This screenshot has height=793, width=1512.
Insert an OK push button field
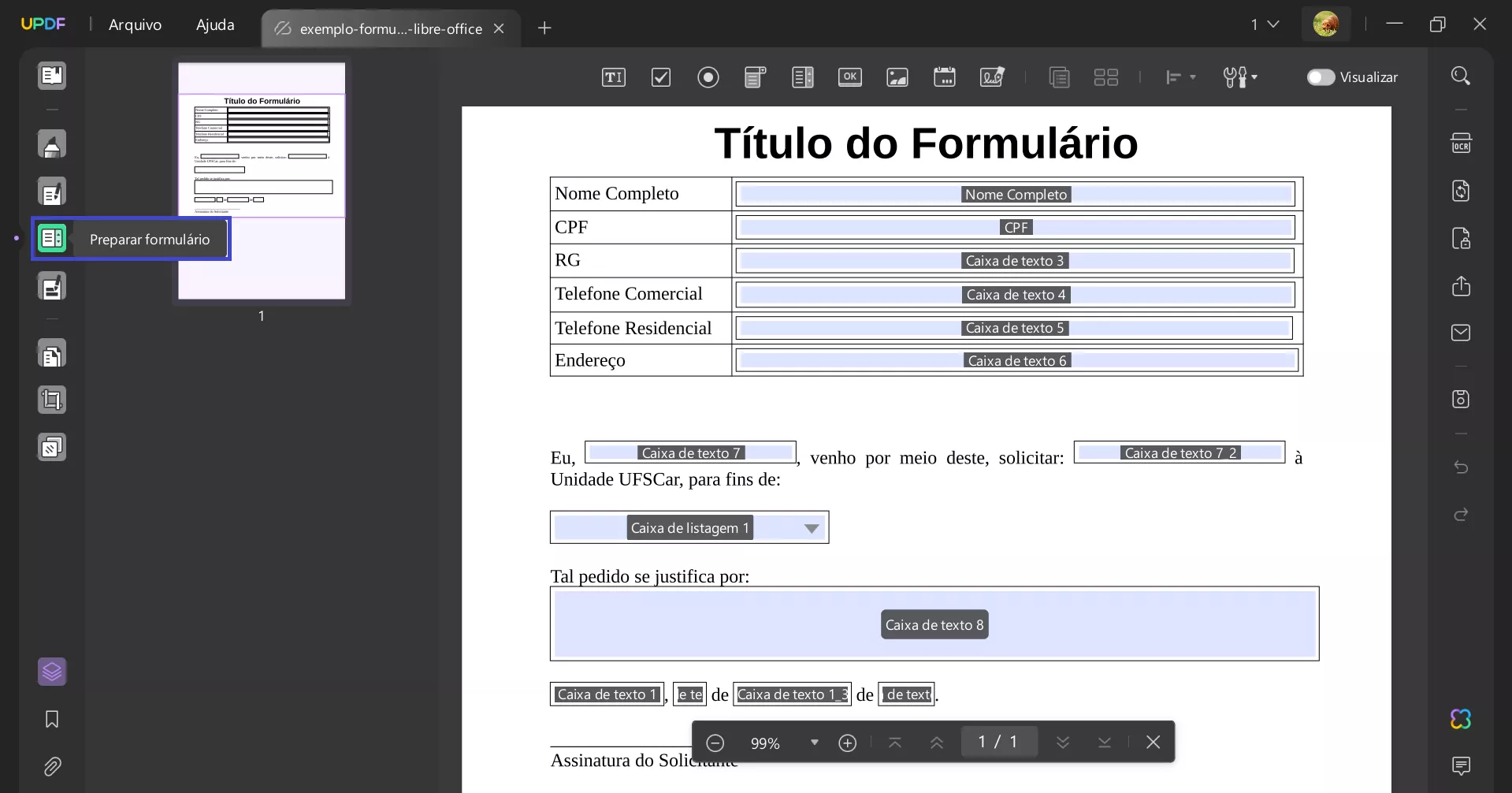point(850,76)
